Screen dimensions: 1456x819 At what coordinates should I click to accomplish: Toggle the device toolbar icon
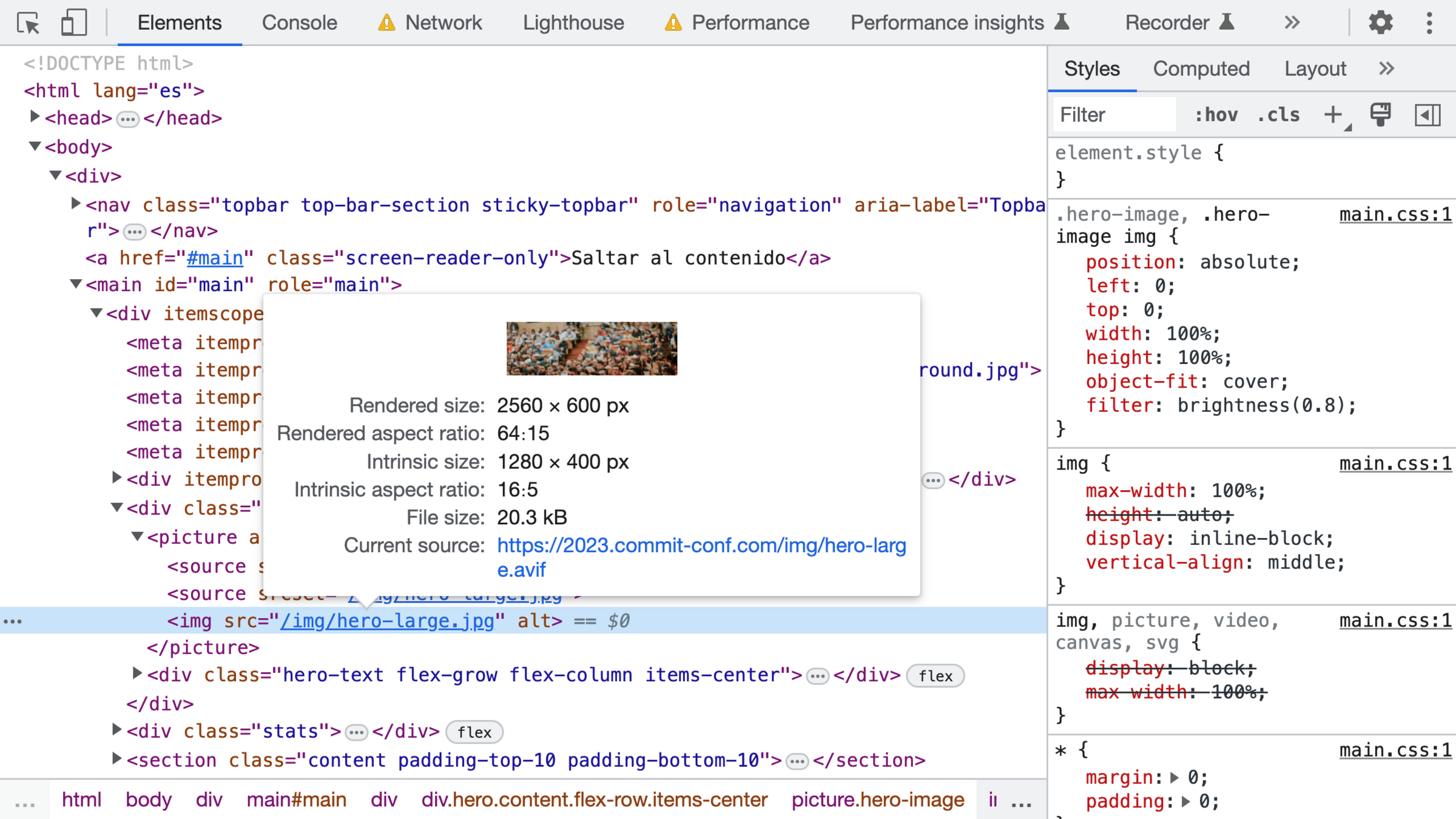pos(74,23)
